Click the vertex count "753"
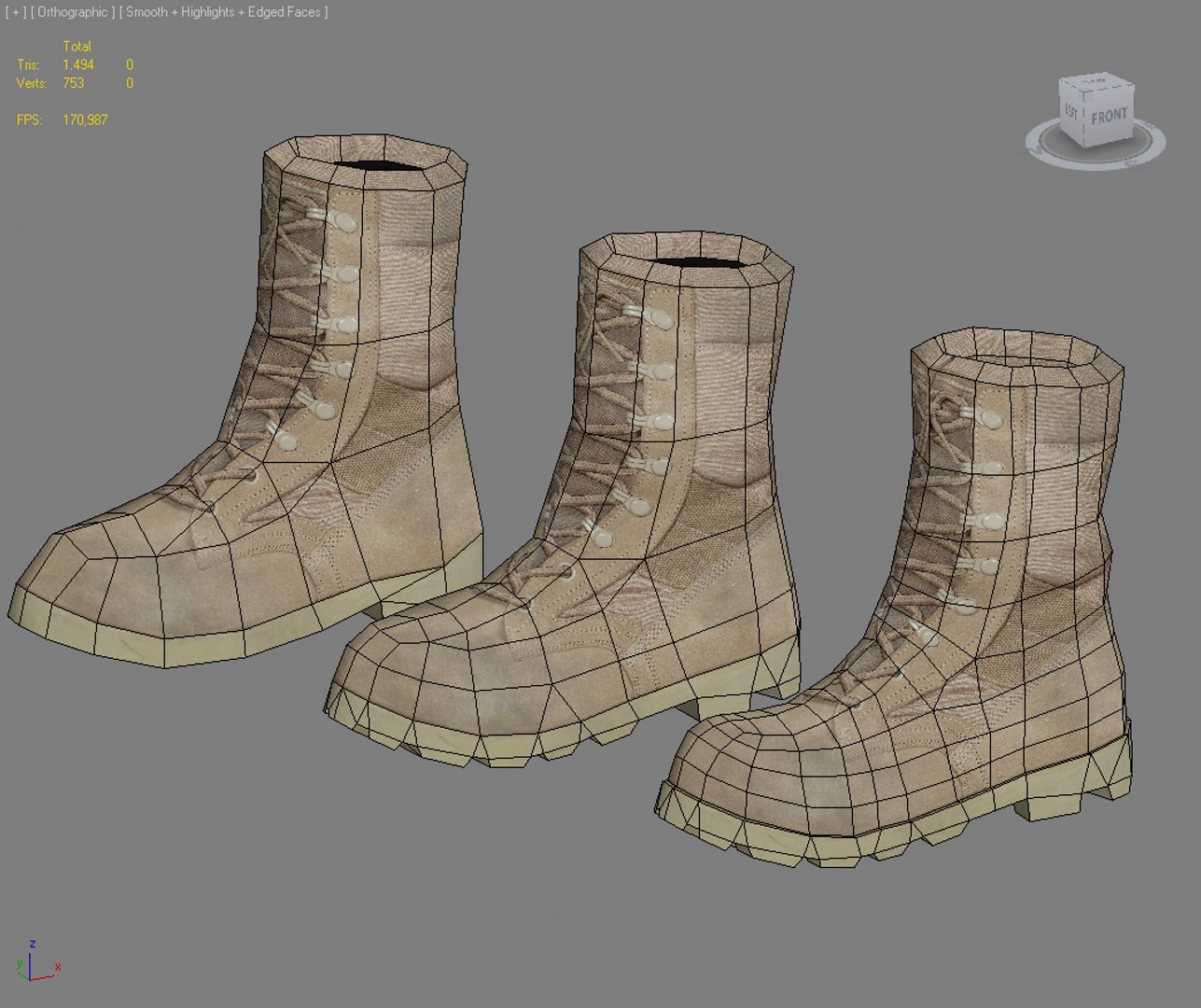The width and height of the screenshot is (1201, 1008). point(73,83)
